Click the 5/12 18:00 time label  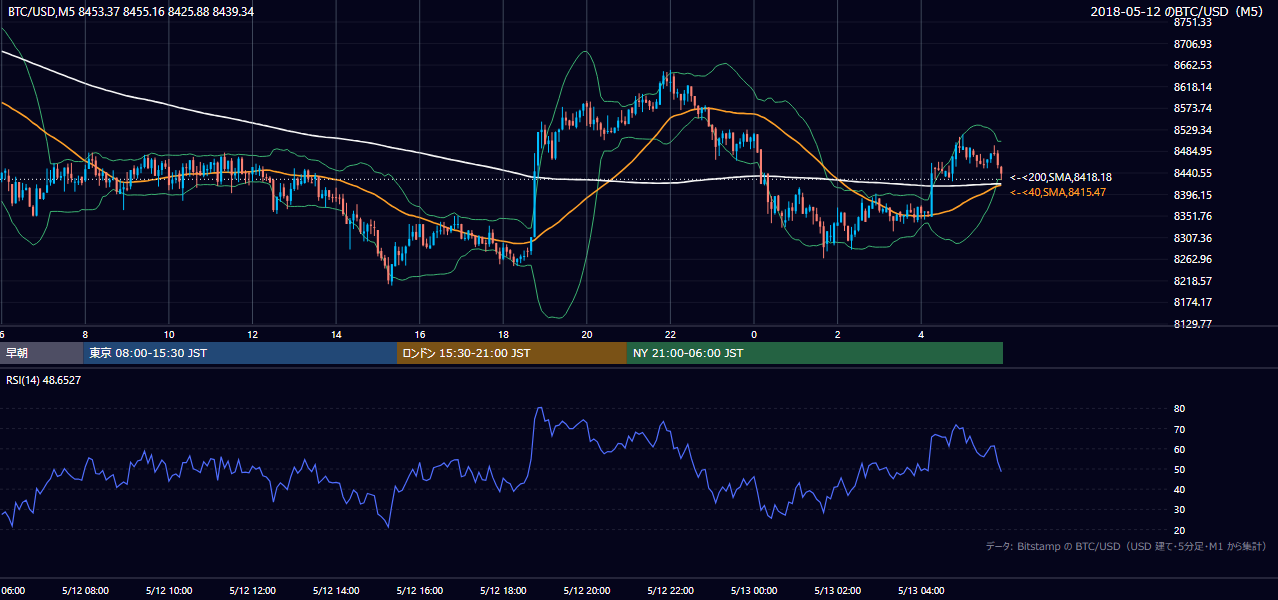pos(503,591)
